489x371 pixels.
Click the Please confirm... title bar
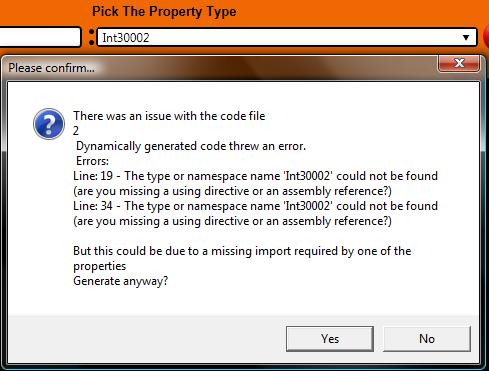tap(220, 68)
